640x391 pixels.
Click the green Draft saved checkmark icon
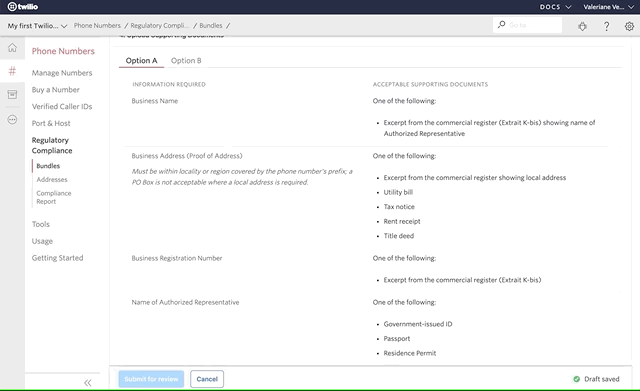(x=576, y=379)
